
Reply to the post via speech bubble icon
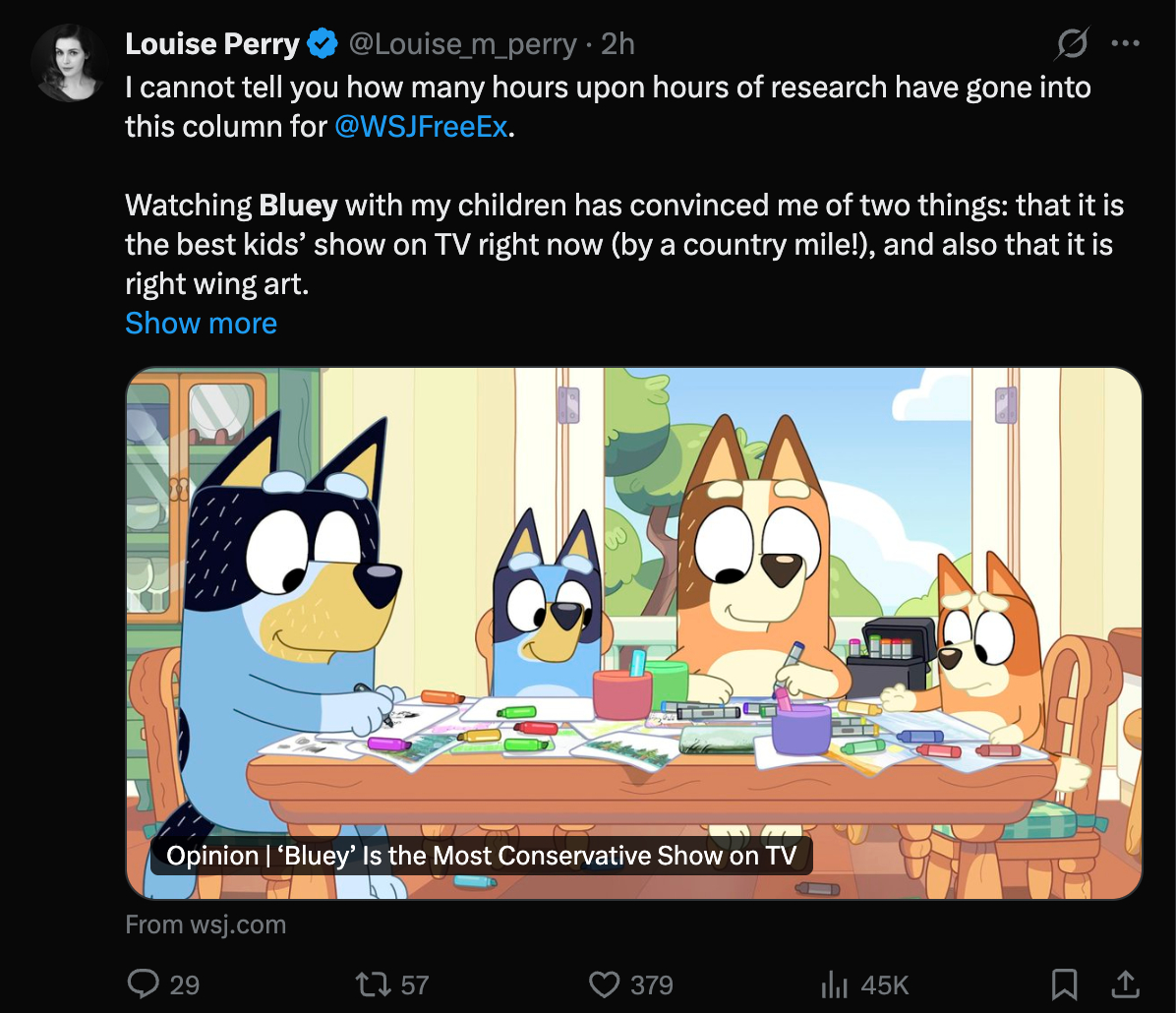click(144, 984)
